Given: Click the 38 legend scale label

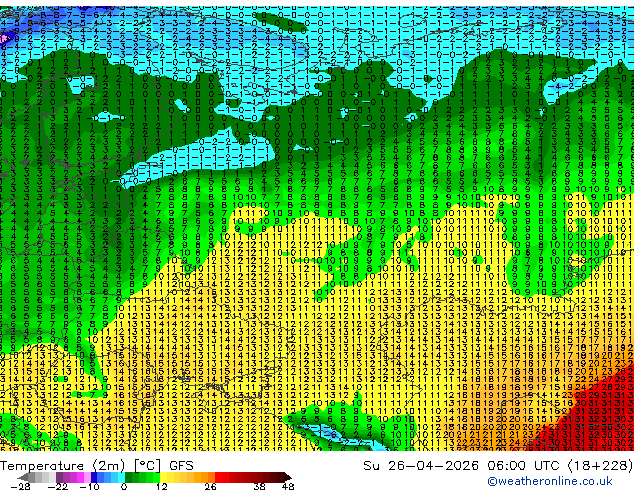Looking at the screenshot, I should 260,486.
